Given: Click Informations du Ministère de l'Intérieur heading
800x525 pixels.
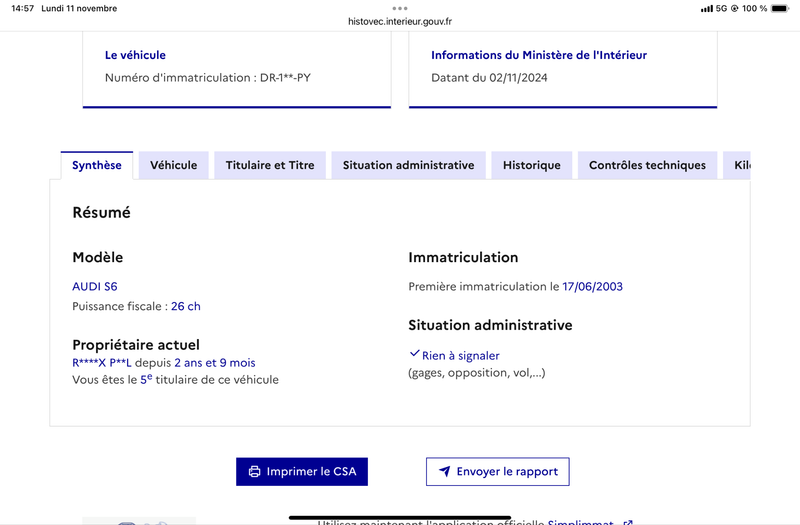Looking at the screenshot, I should 539,55.
